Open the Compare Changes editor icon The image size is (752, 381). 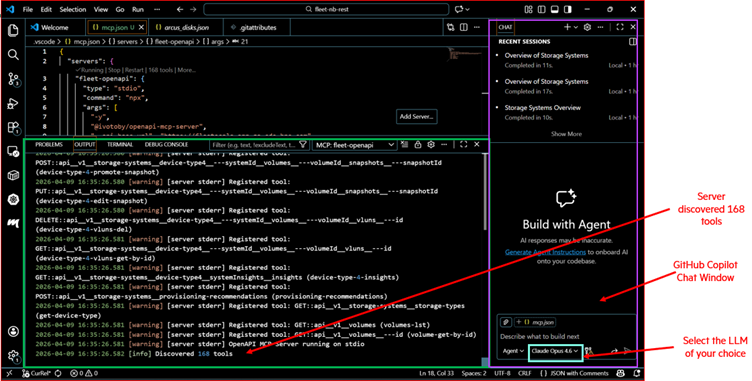click(x=450, y=27)
